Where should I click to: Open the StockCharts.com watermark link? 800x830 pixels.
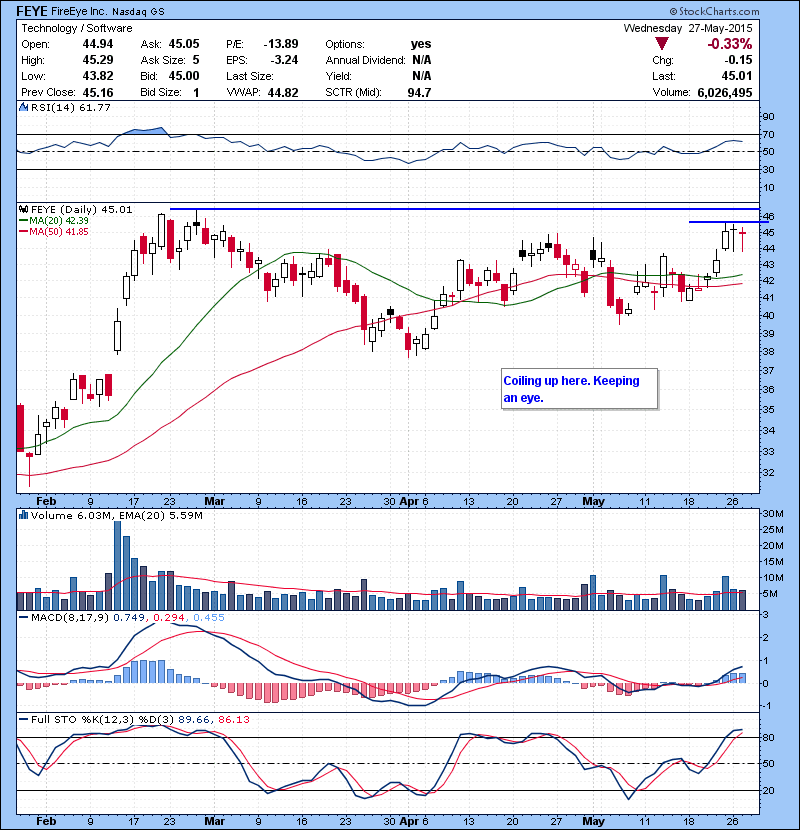pos(718,11)
